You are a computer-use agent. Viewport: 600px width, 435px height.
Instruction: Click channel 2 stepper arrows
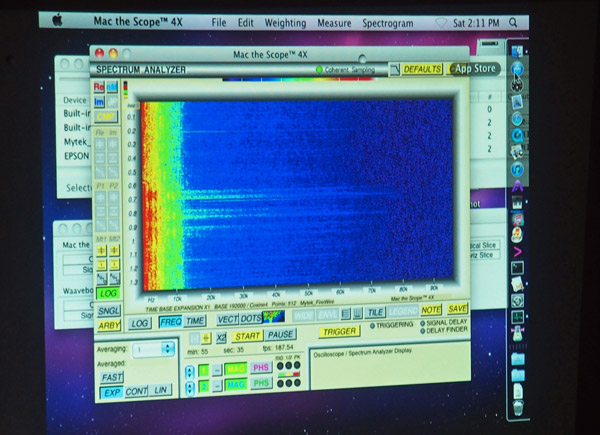point(190,389)
